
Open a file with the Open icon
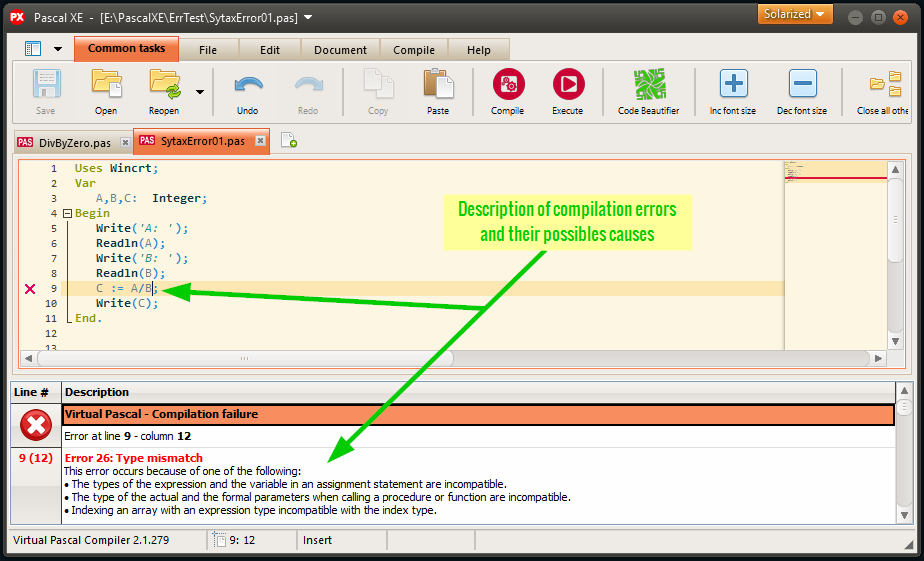[107, 83]
